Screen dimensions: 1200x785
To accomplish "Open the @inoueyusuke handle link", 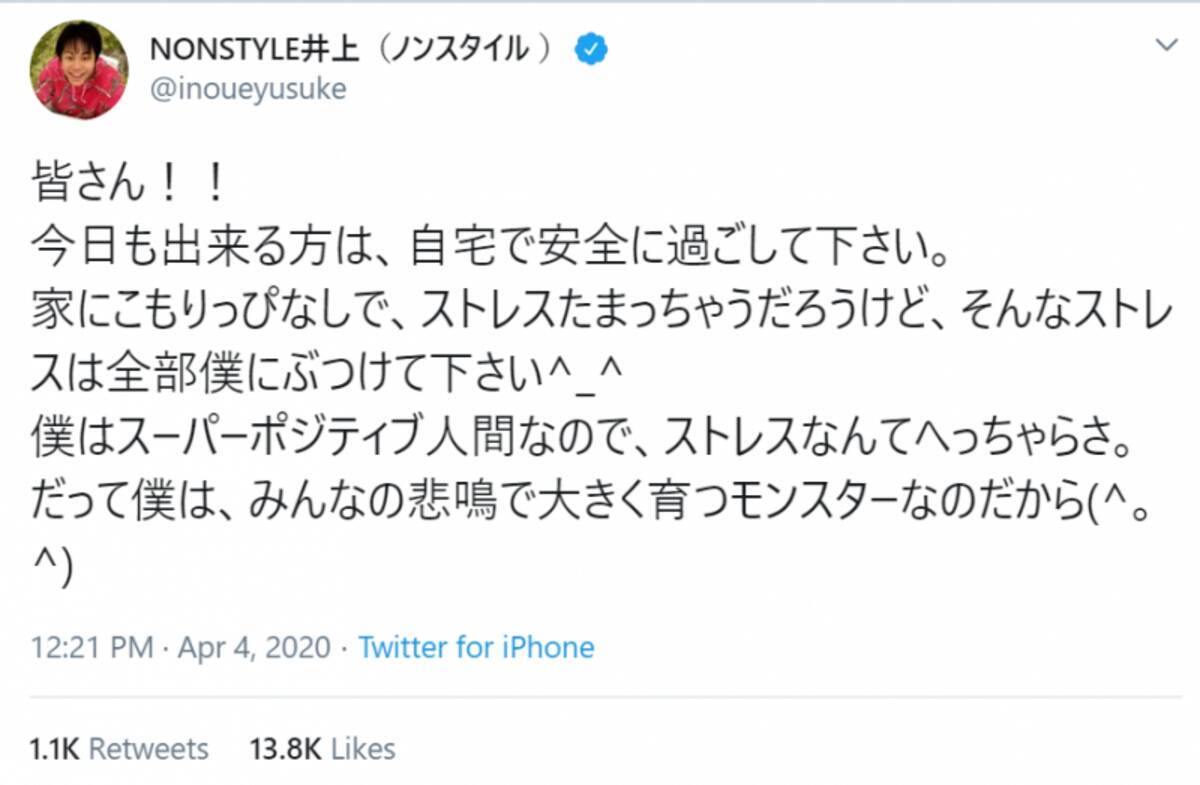I will [247, 89].
